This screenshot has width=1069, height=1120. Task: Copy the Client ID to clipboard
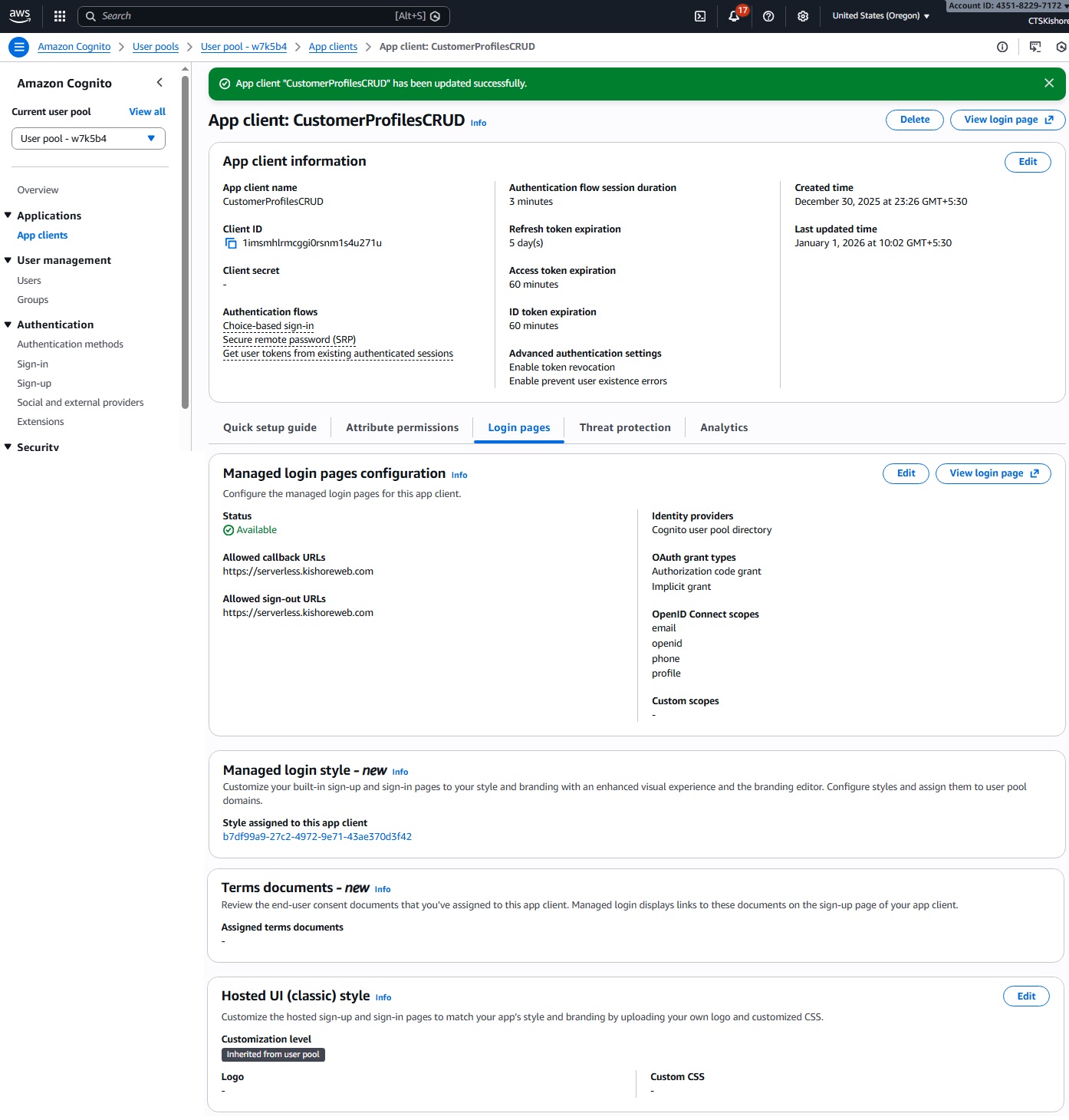pyautogui.click(x=231, y=243)
